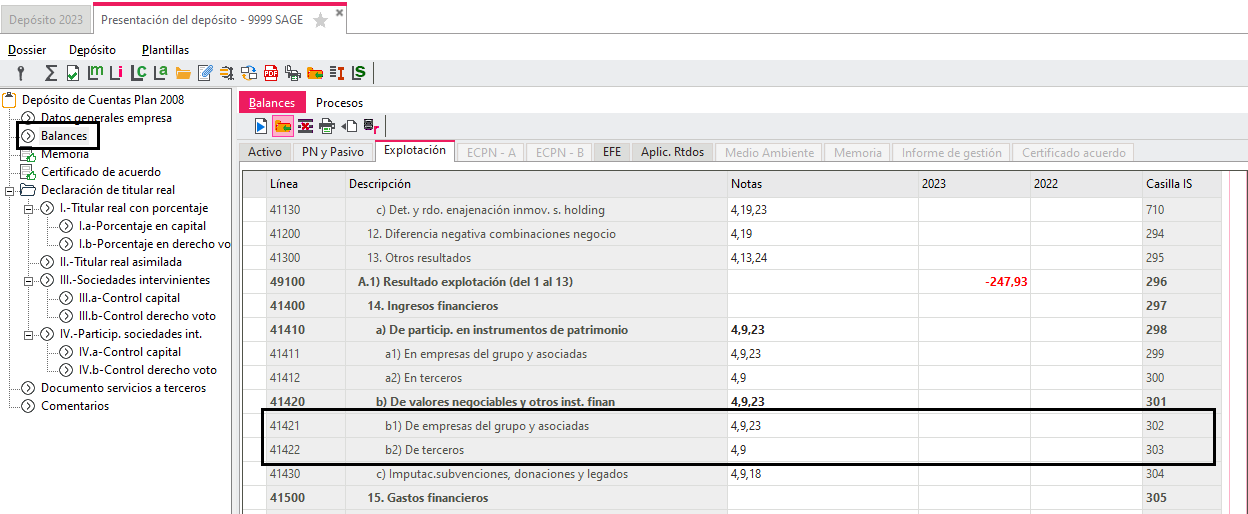Open the Plantillas menu

pos(165,49)
